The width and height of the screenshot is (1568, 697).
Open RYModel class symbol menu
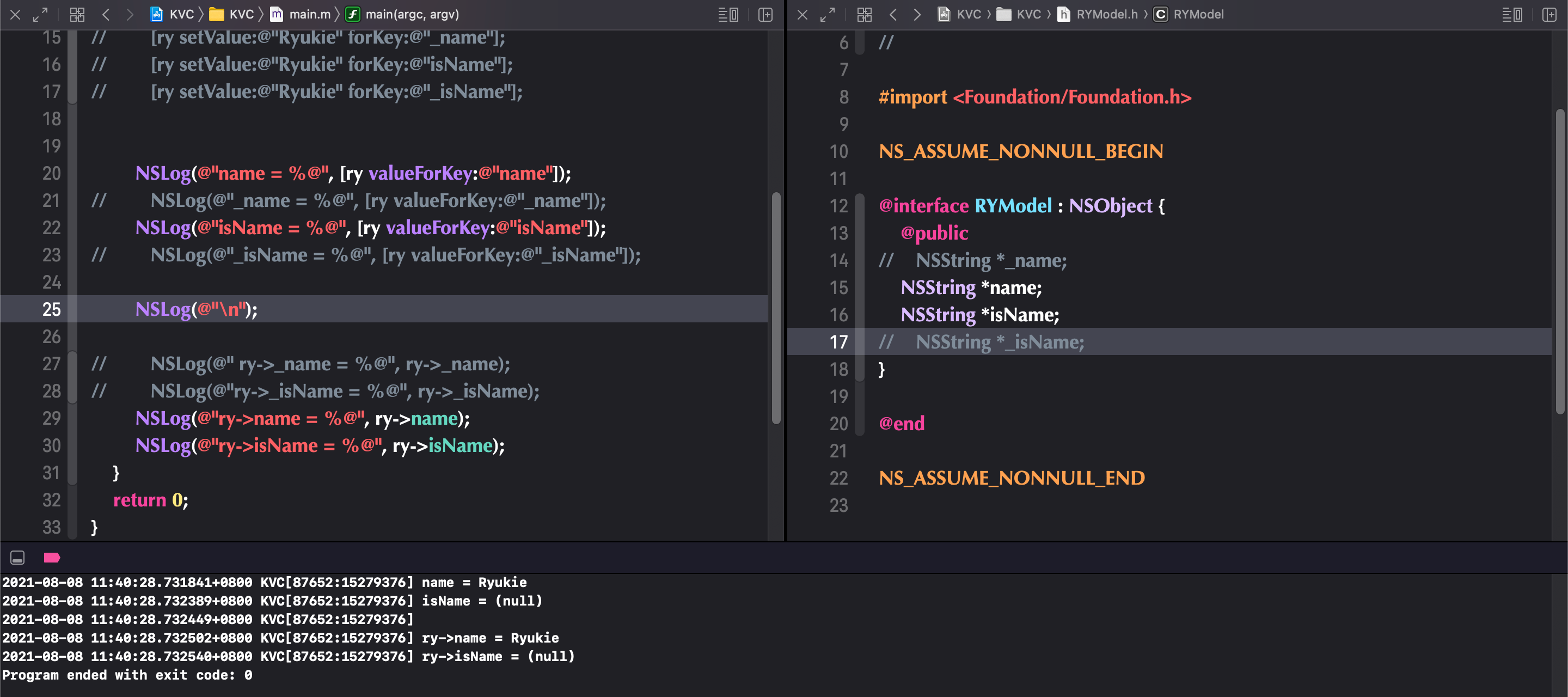(1189, 14)
